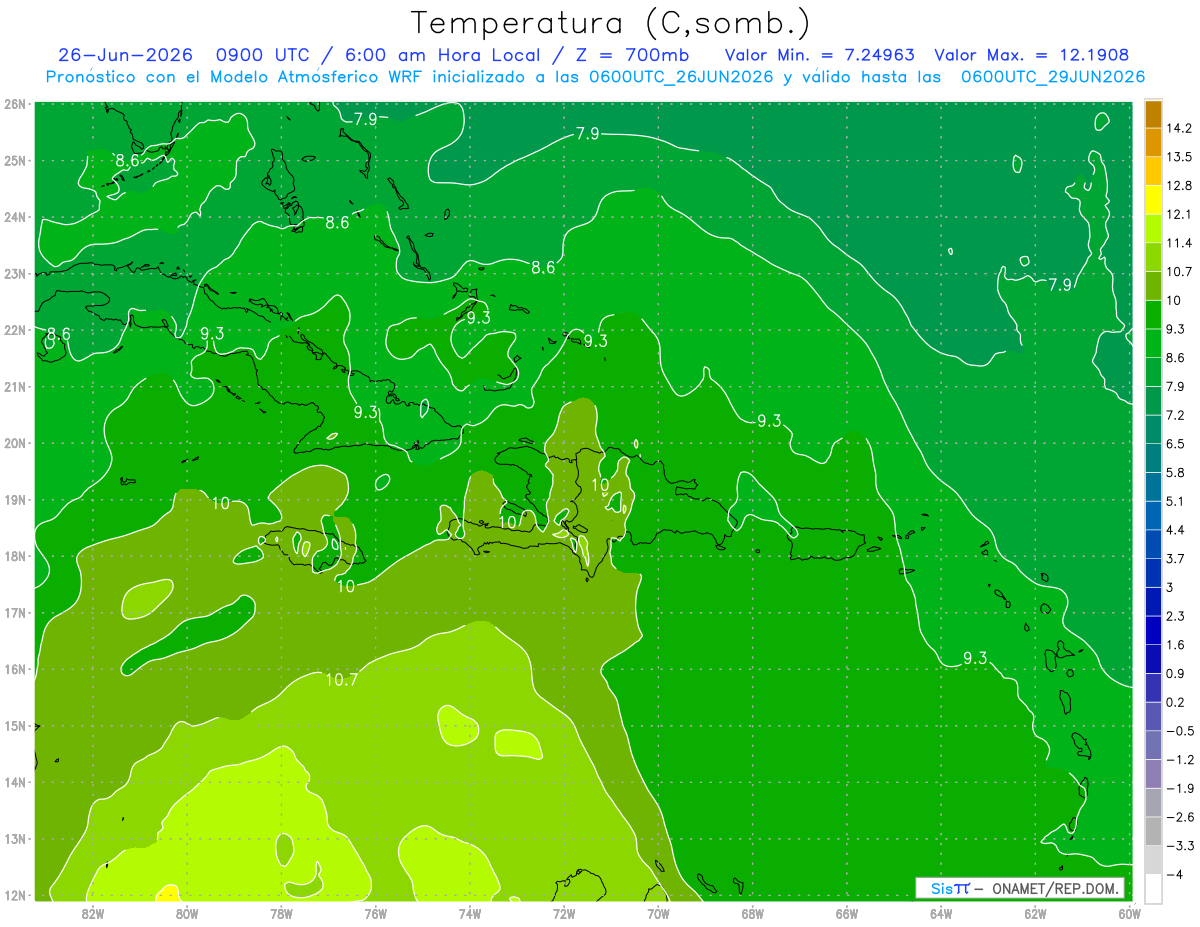Click the "7.2" colorbar value

point(1173,415)
